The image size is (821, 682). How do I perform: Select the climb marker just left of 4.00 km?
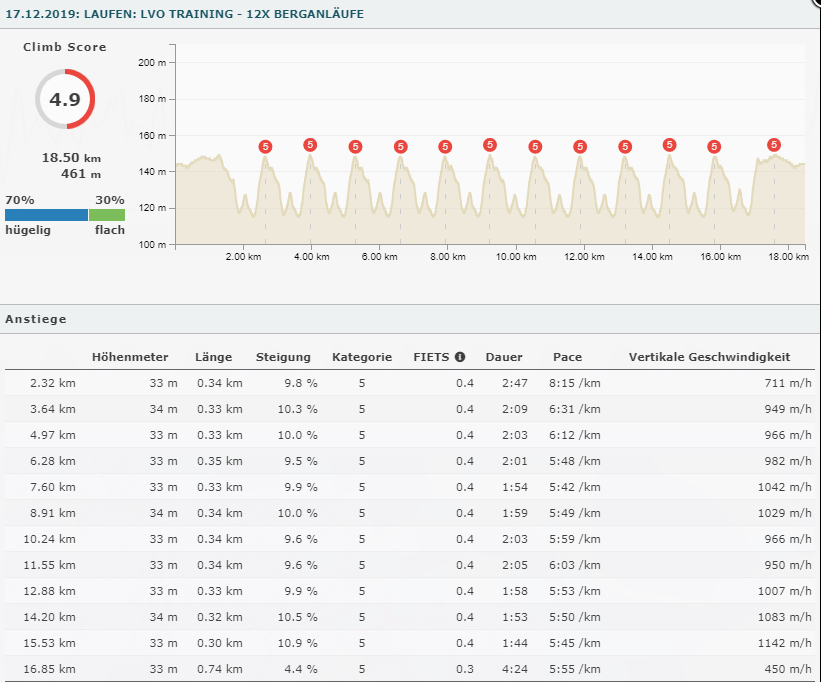(x=310, y=145)
